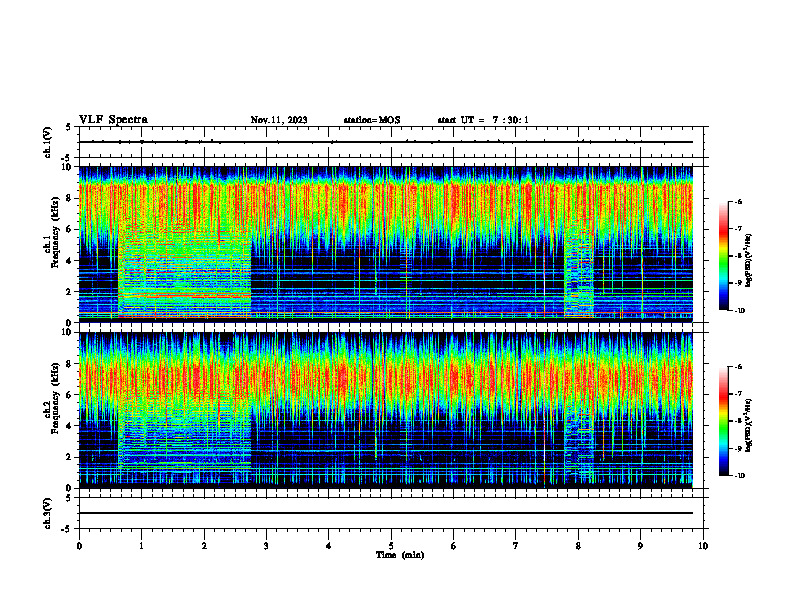This screenshot has width=792, height=612.
Task: Click time axis tick label "7" at bottom
Action: (516, 546)
